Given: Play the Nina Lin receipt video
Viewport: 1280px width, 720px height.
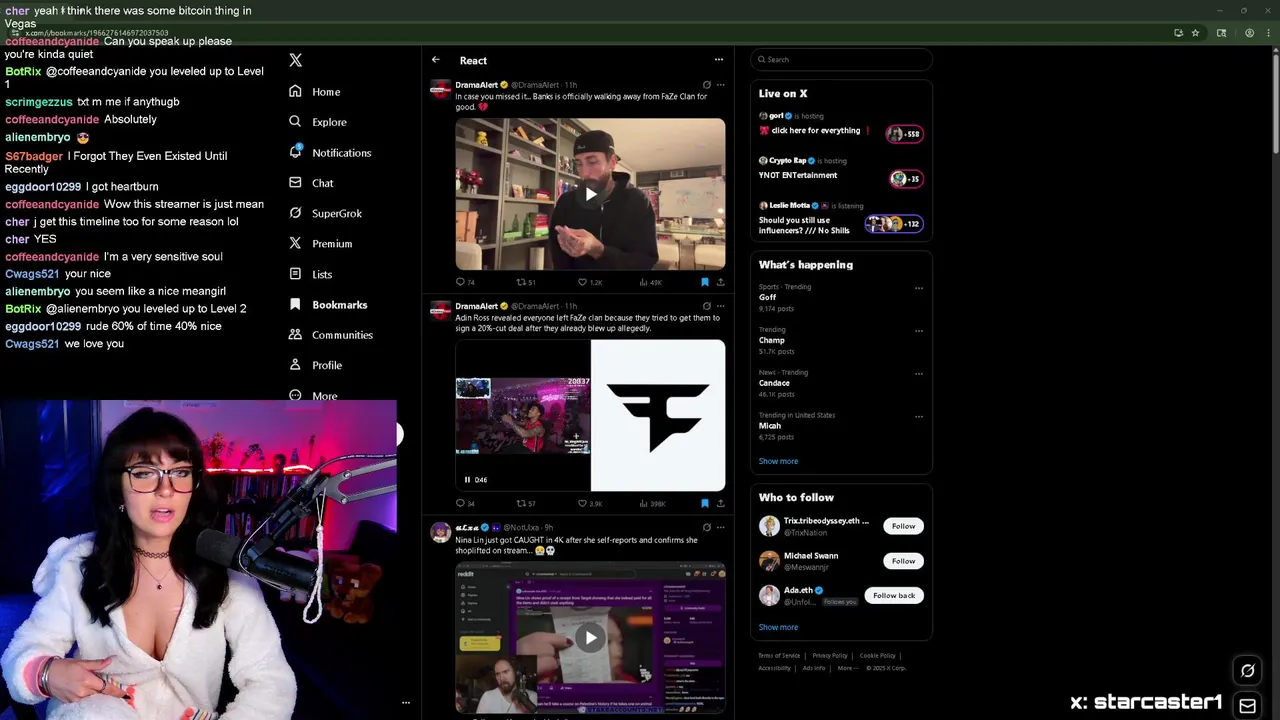Looking at the screenshot, I should (x=590, y=638).
